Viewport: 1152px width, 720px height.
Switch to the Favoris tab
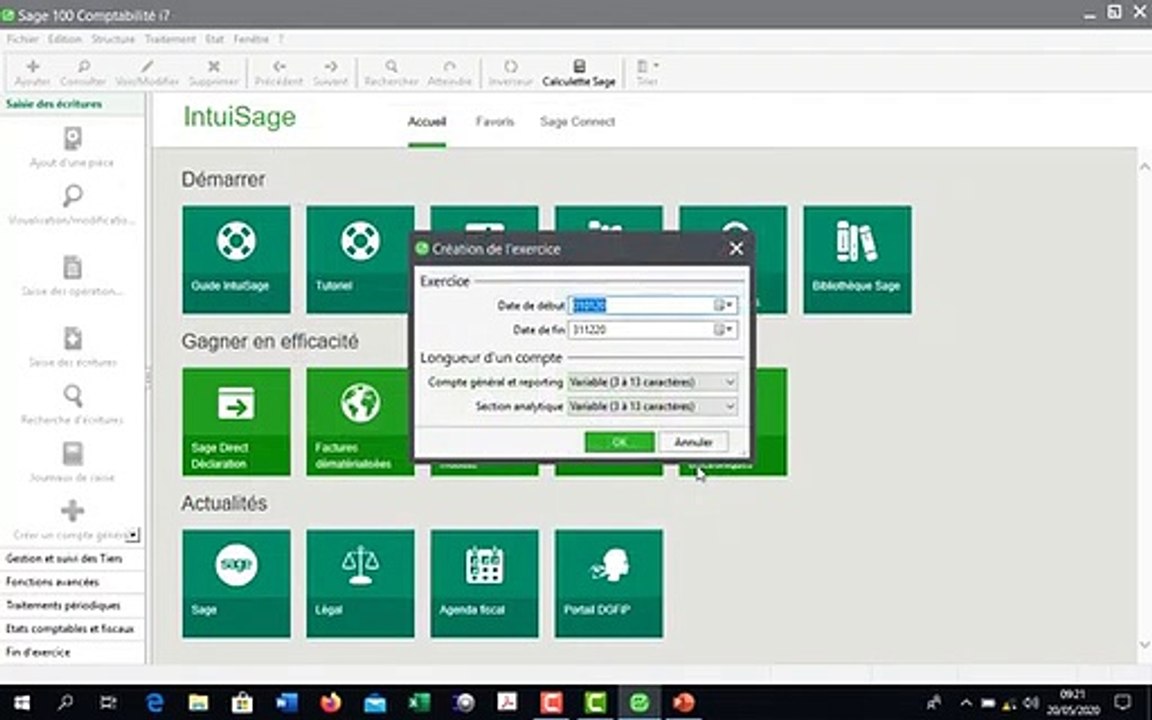pos(494,122)
